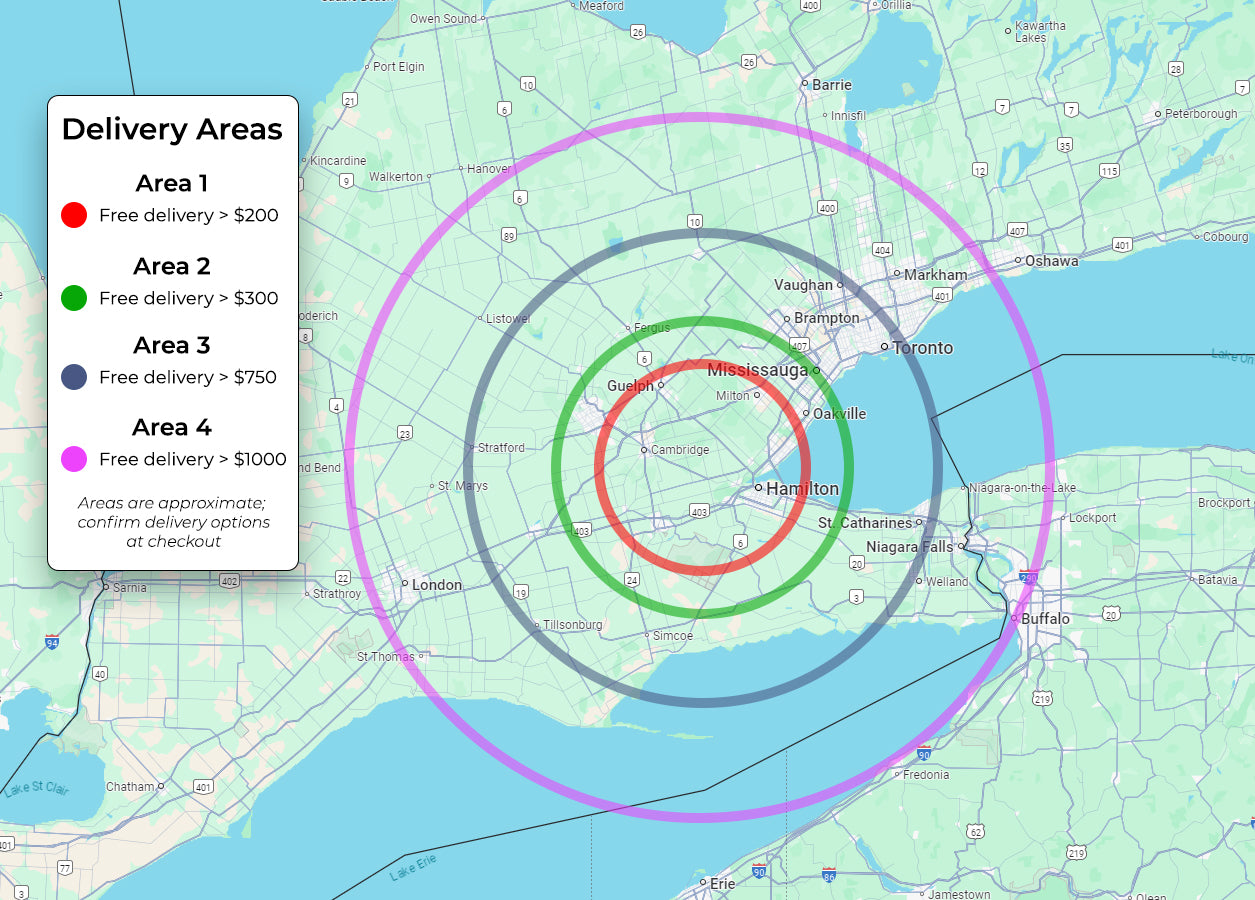Select the Niagara Falls map label
1255x900 pixels.
(909, 547)
